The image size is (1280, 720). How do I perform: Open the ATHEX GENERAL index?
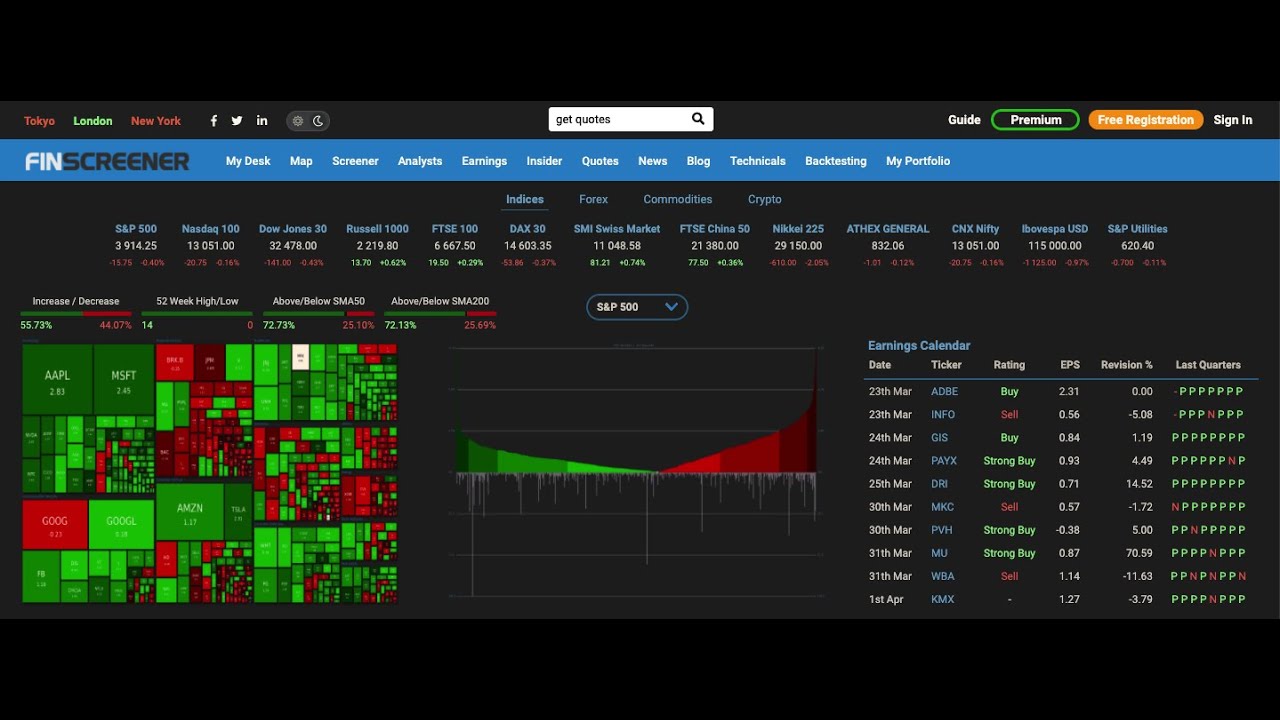coord(888,229)
